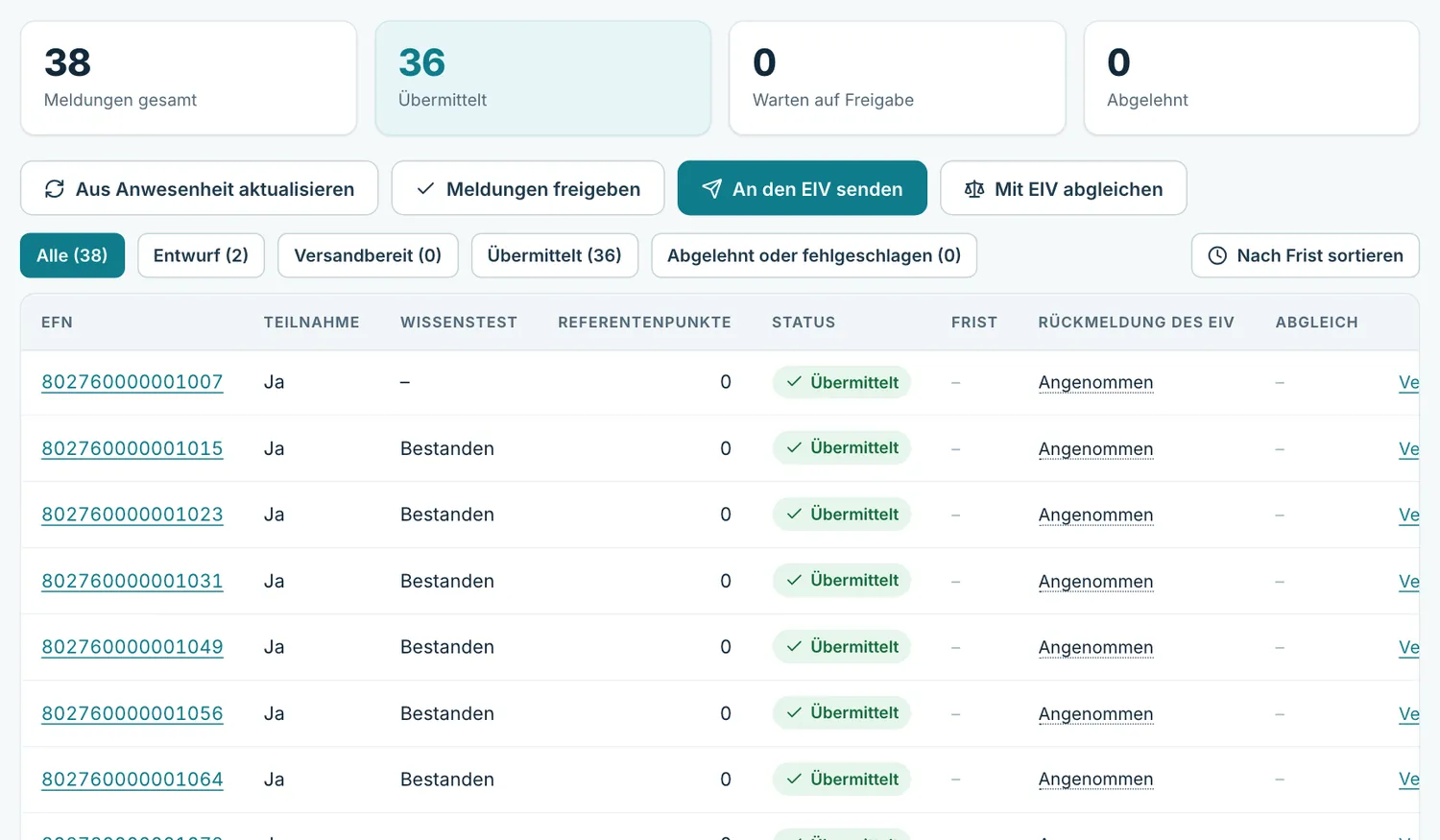The width and height of the screenshot is (1440, 840).
Task: Click the checkmark icon in Meldungen freigeben
Action: click(x=425, y=189)
